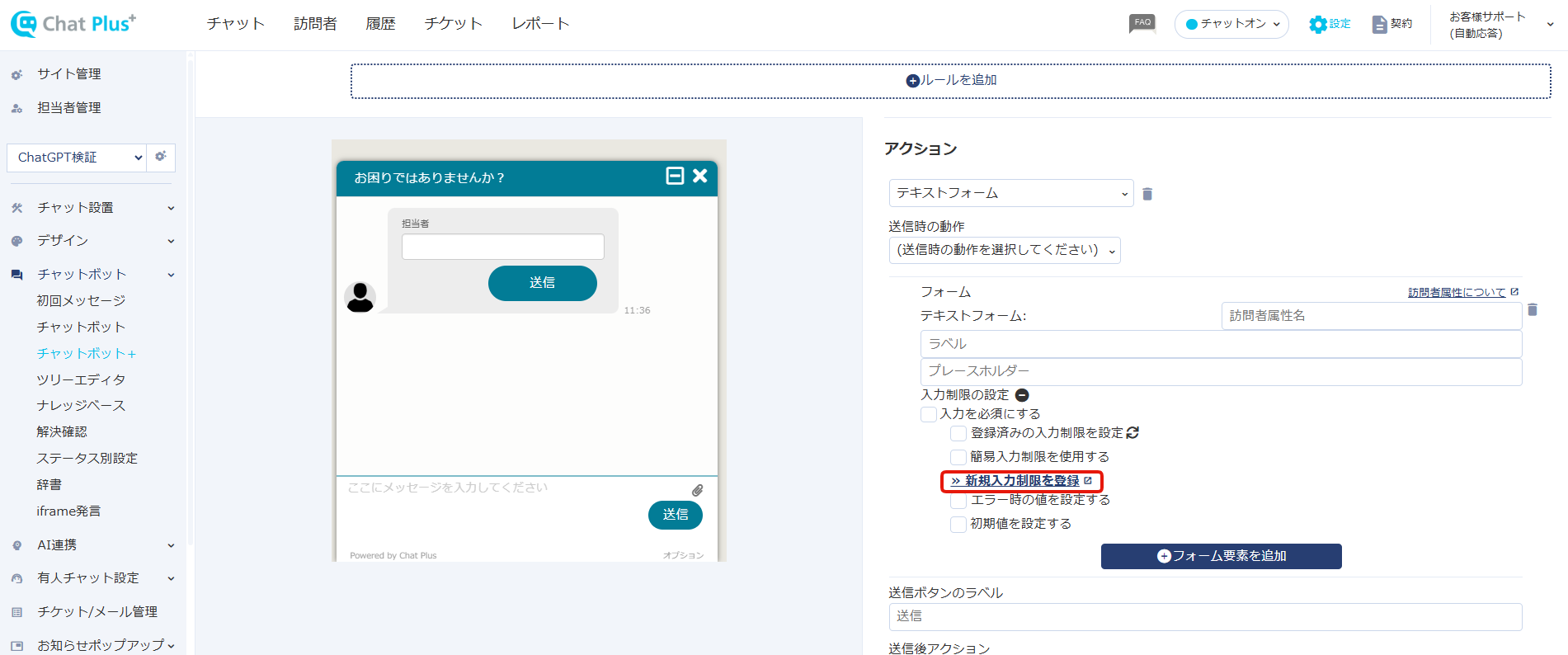Click ルールを追加 button
The height and width of the screenshot is (655, 1568).
click(x=951, y=81)
